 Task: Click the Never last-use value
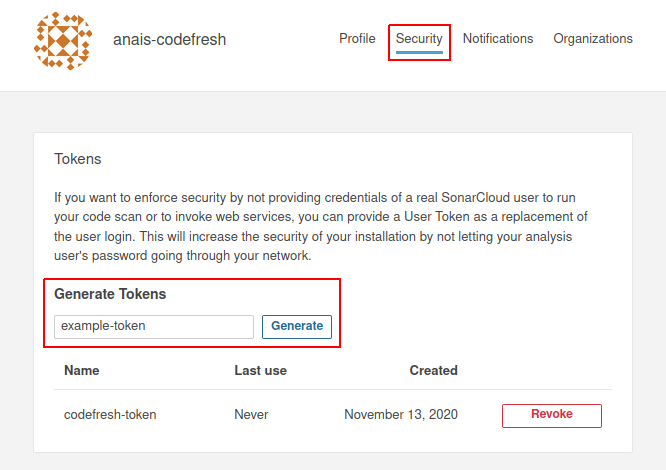tap(251, 414)
